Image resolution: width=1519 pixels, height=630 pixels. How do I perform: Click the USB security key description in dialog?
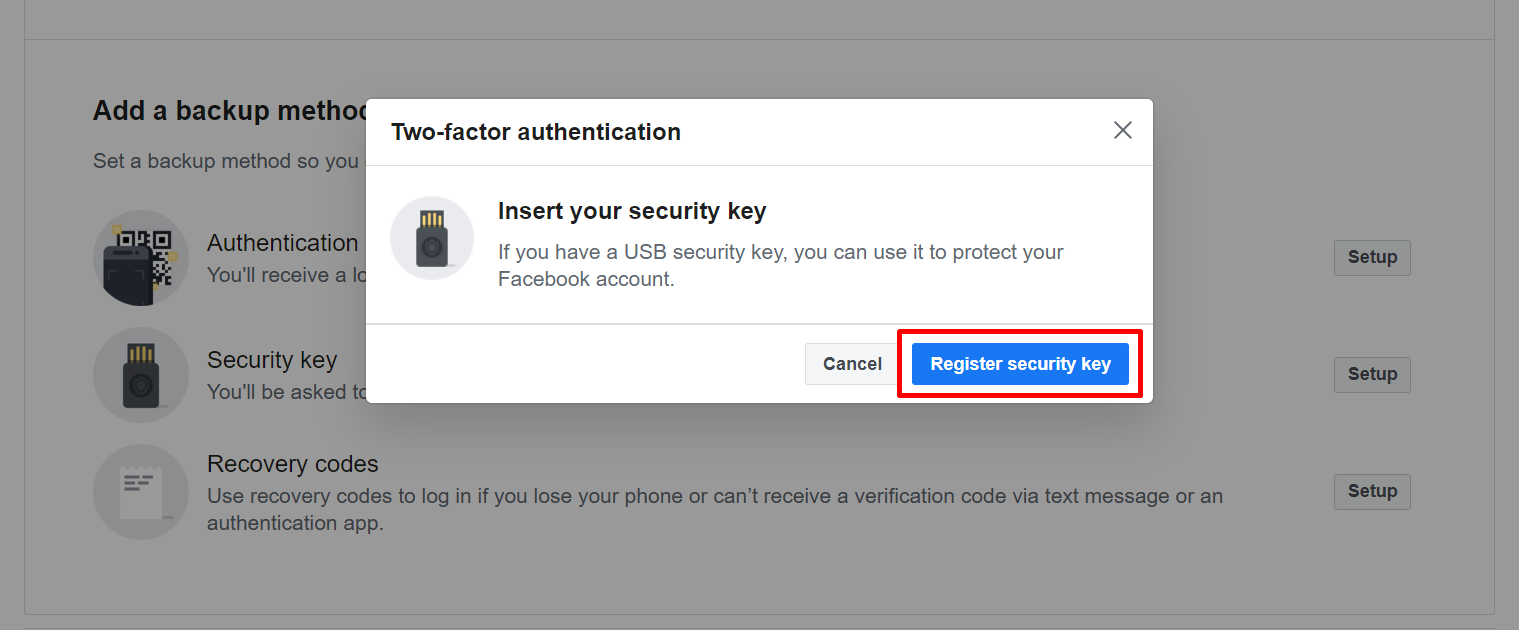781,265
